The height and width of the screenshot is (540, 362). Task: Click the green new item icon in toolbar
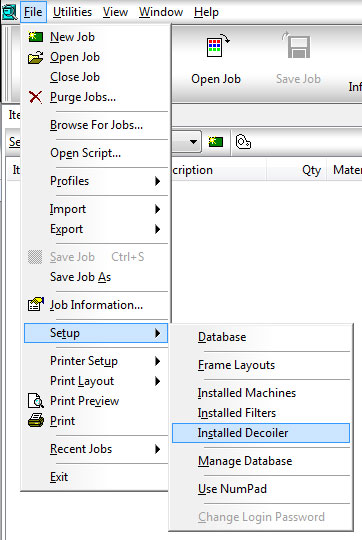[216, 142]
